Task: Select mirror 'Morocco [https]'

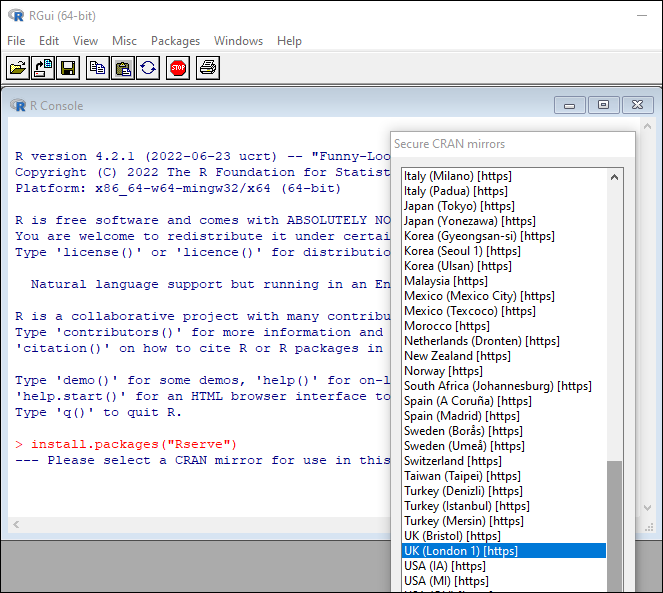Action: (504, 326)
